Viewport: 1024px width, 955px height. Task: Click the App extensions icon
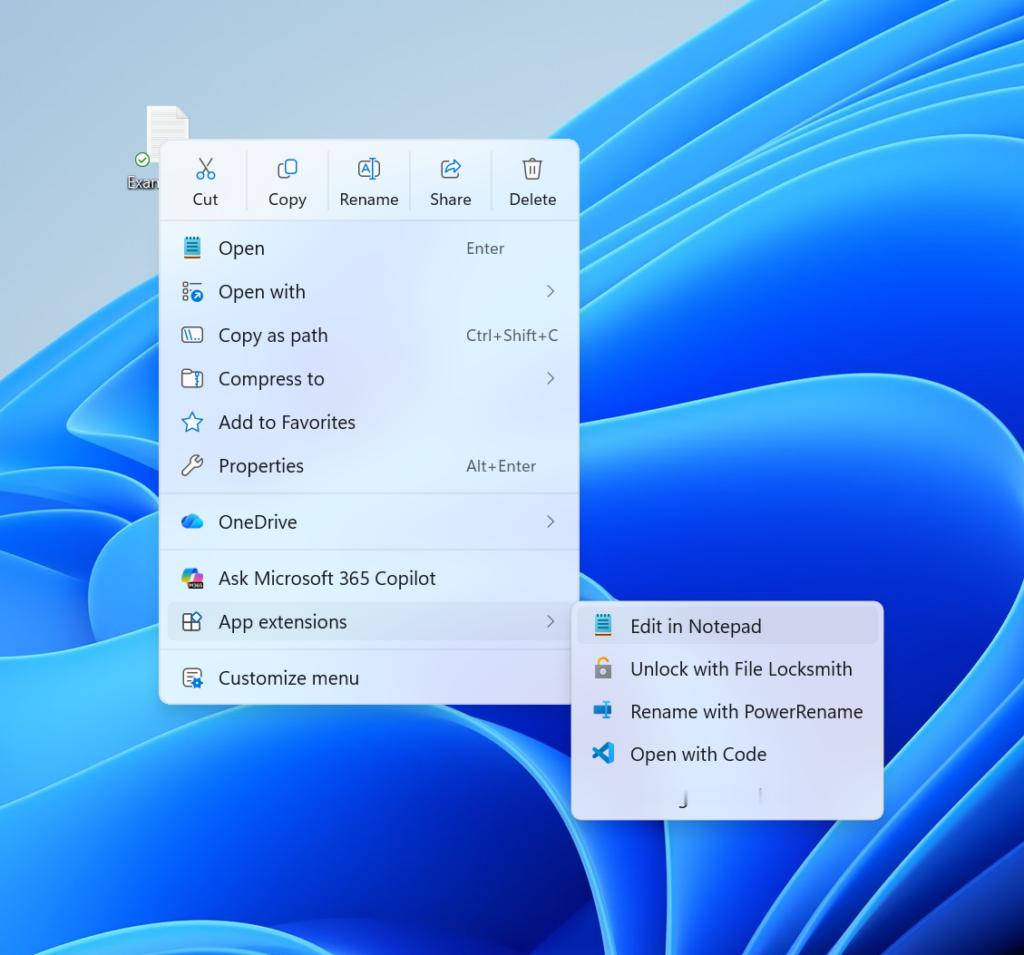[192, 621]
